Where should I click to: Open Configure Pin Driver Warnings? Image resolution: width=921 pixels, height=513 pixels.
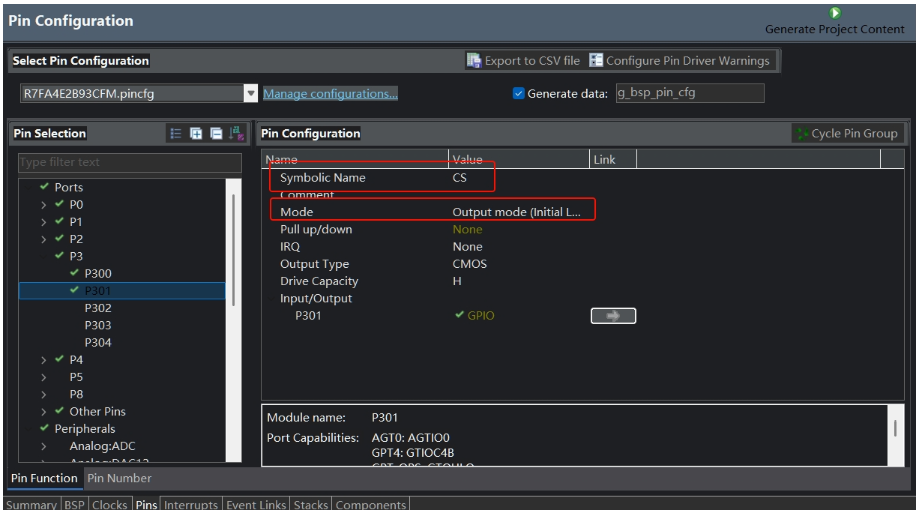[x=596, y=61]
